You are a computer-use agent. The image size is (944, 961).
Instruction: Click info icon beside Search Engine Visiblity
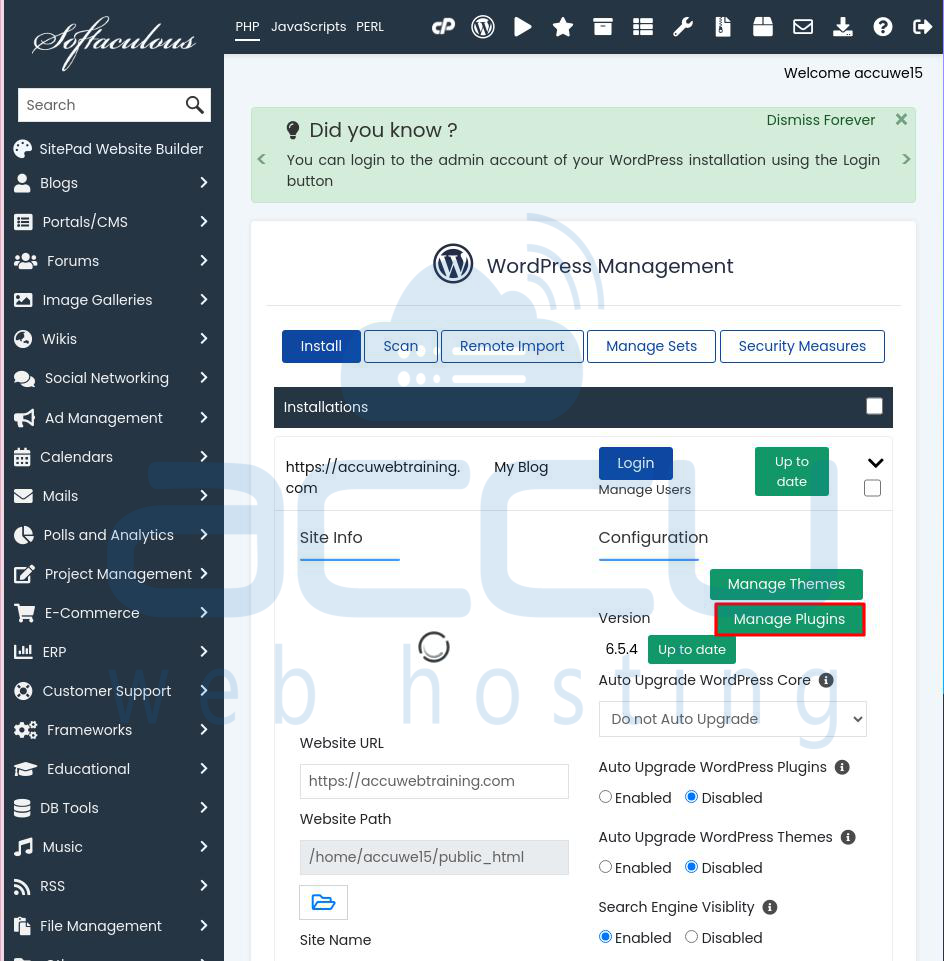[x=770, y=907]
